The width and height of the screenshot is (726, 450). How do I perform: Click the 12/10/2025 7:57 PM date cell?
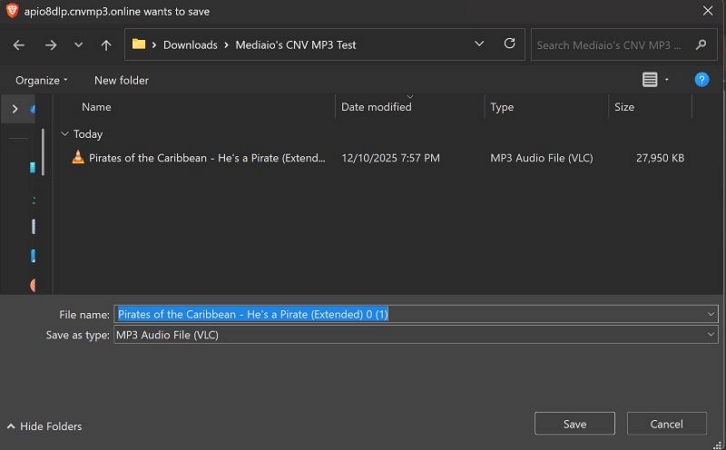(390, 158)
